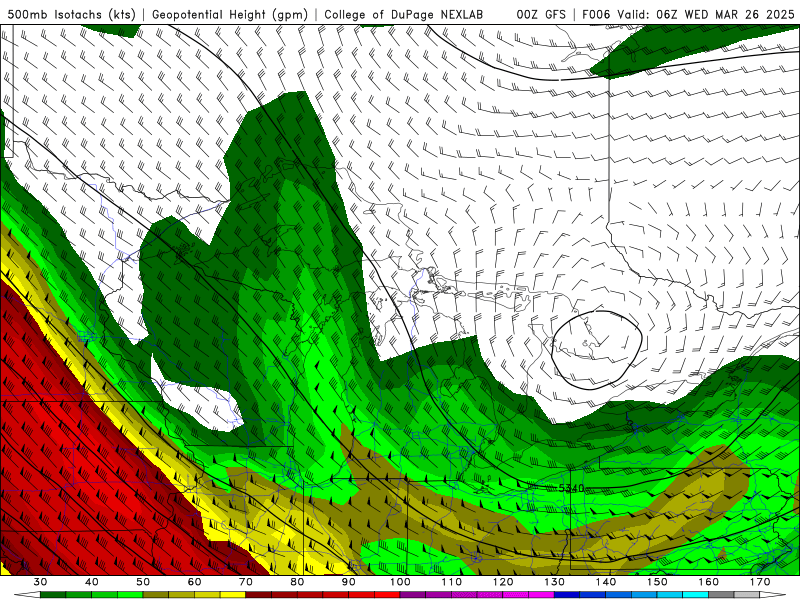Click the legend label "130"
The width and height of the screenshot is (800, 600).
(x=555, y=582)
